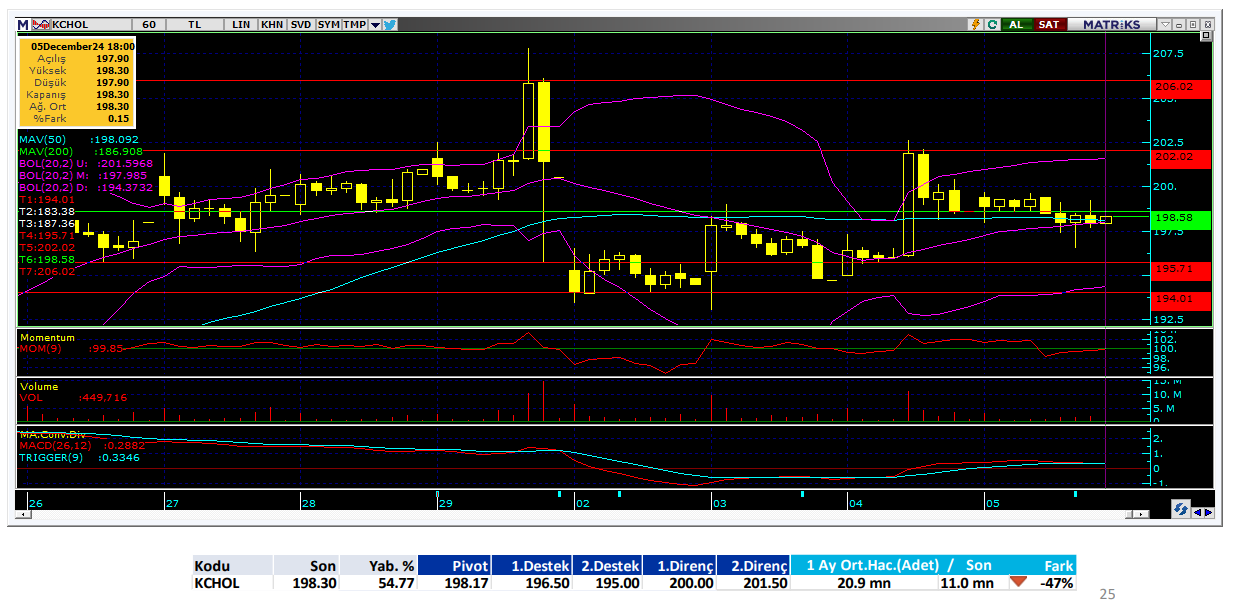
Task: Toggle the SVD option in toolbar
Action: click(300, 24)
